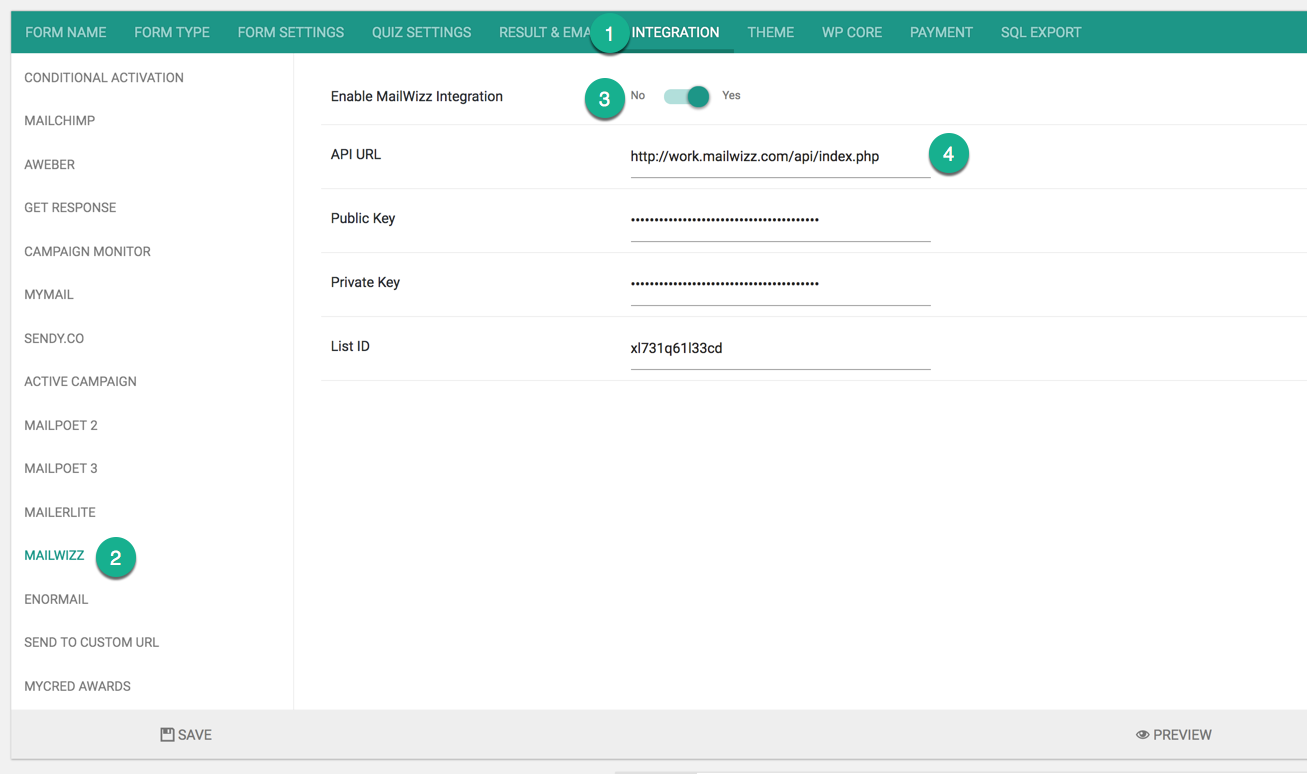Open the Theme tab
Screen dimensions: 1307x774
point(770,32)
